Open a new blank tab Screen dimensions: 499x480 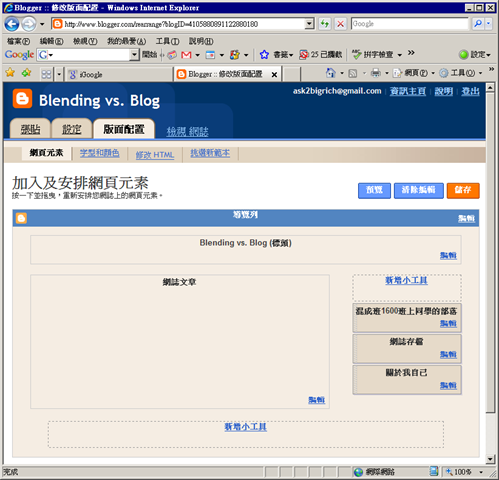(x=292, y=74)
